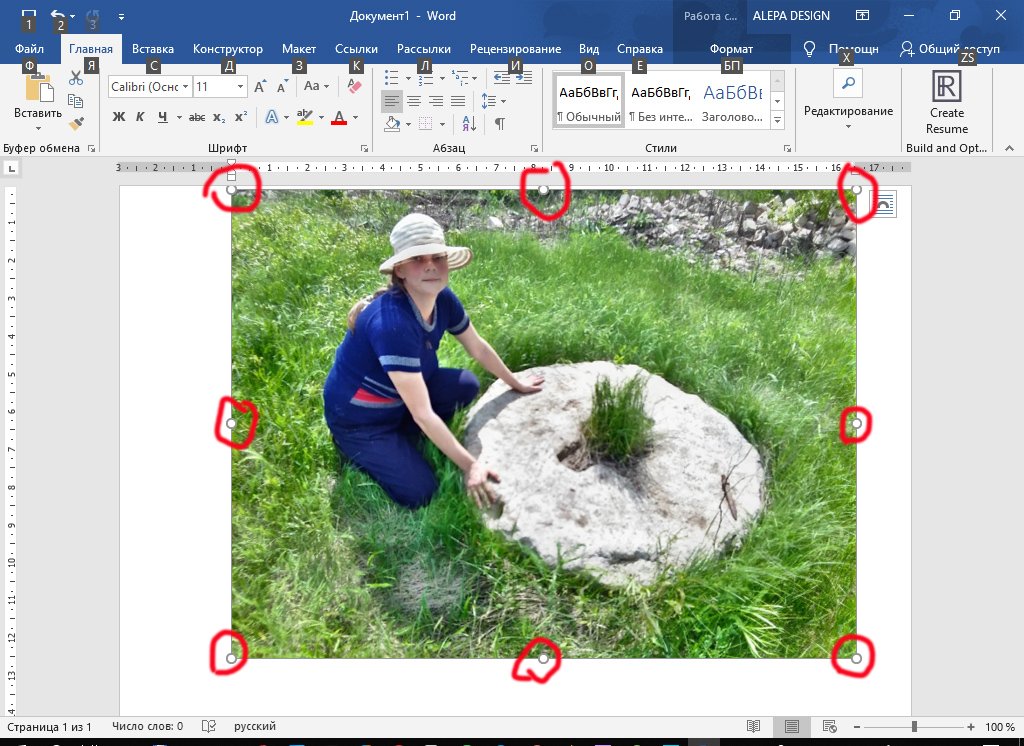Select the Format Painter brush
The image size is (1024, 746).
(76, 123)
